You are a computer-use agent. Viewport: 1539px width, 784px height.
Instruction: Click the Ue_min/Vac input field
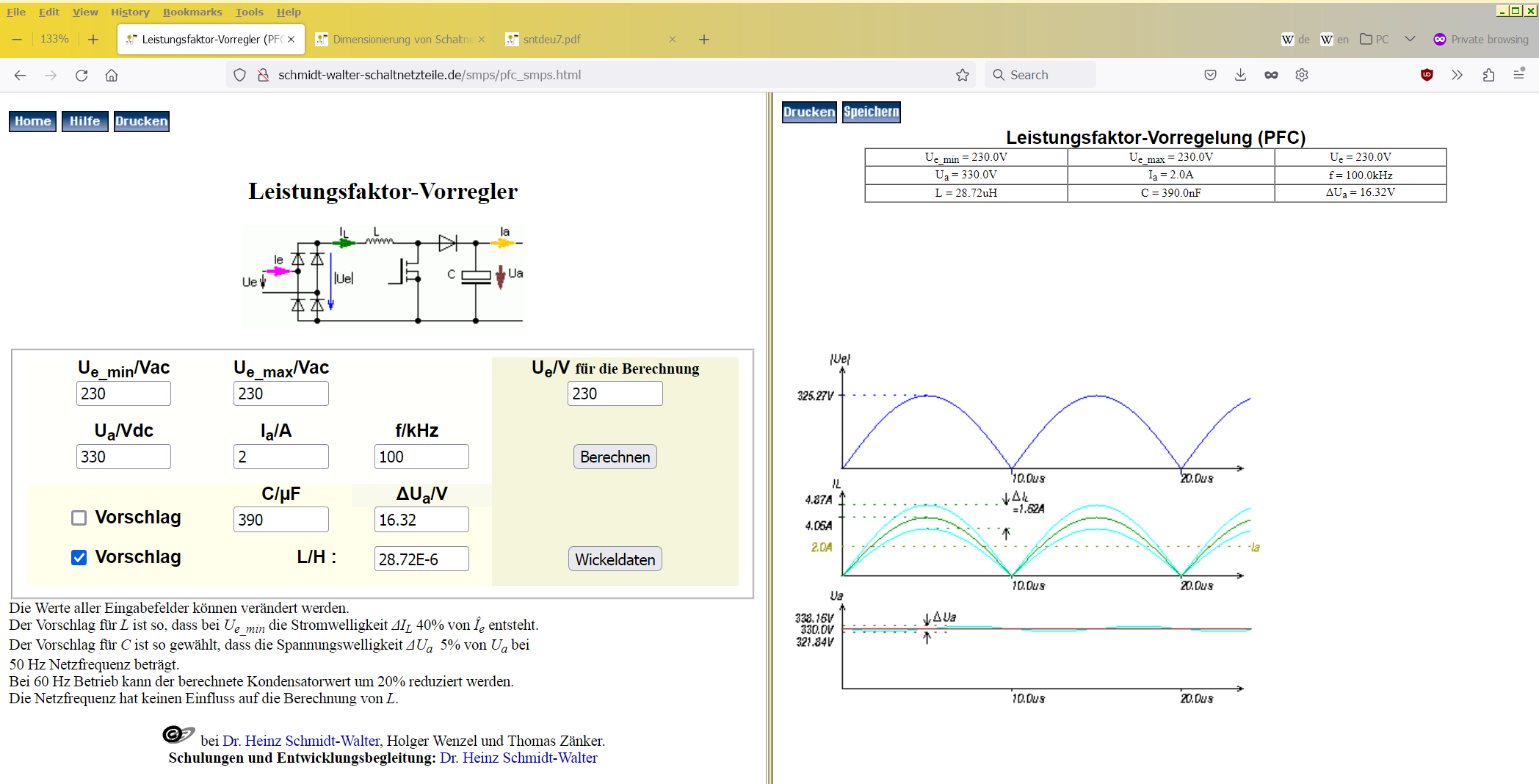123,393
